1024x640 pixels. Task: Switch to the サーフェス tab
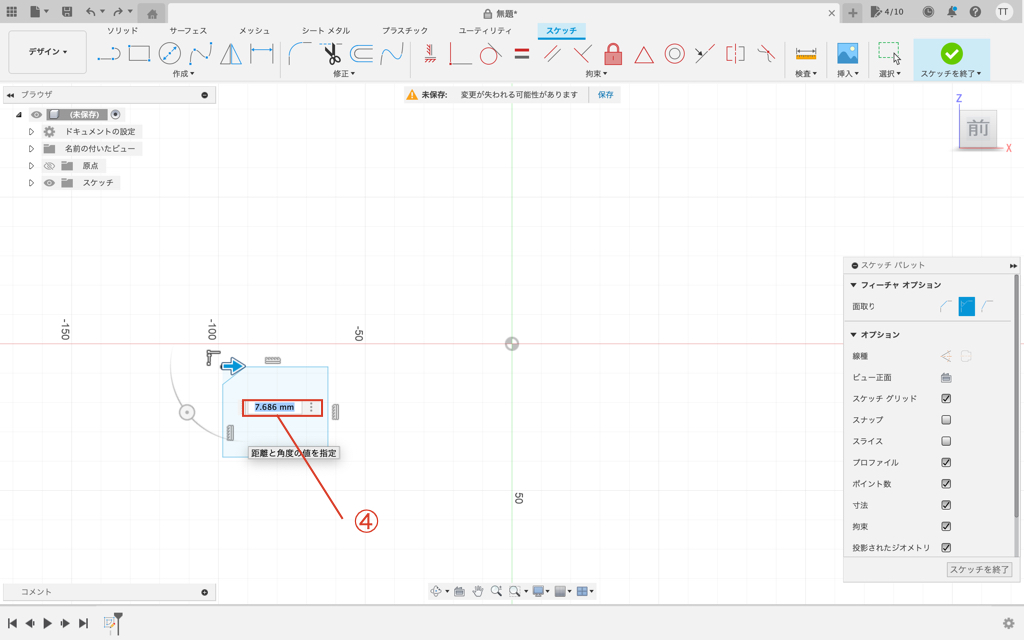[x=188, y=31]
